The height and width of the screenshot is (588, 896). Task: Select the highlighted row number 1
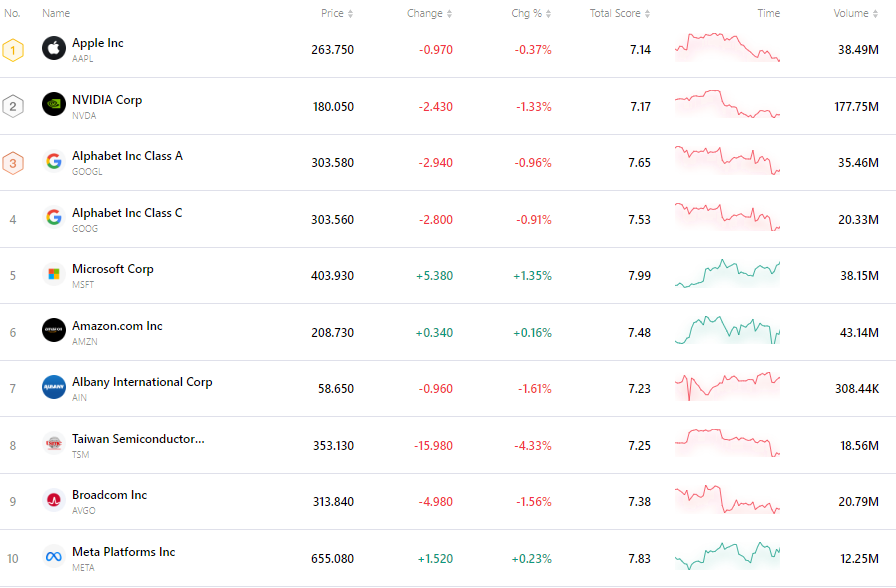coord(13,48)
